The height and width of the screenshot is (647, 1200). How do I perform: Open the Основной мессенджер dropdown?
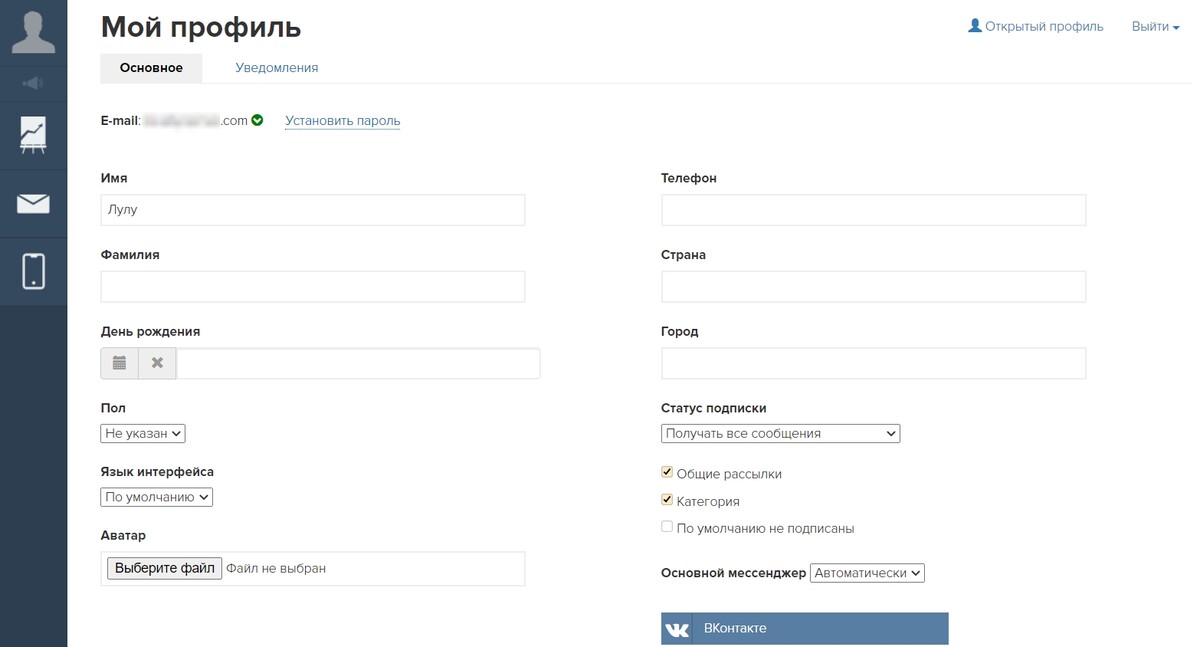(867, 573)
